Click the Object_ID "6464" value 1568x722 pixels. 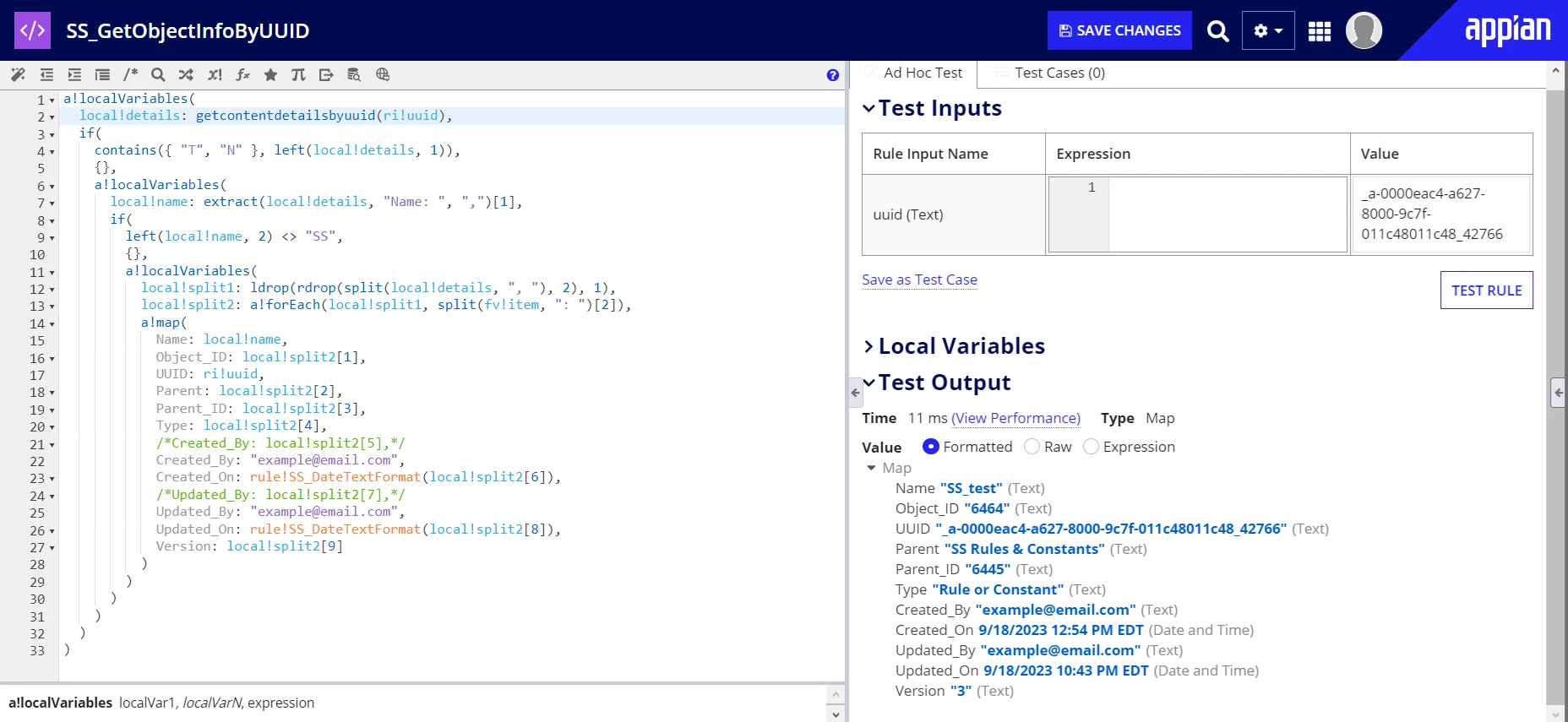click(x=987, y=508)
